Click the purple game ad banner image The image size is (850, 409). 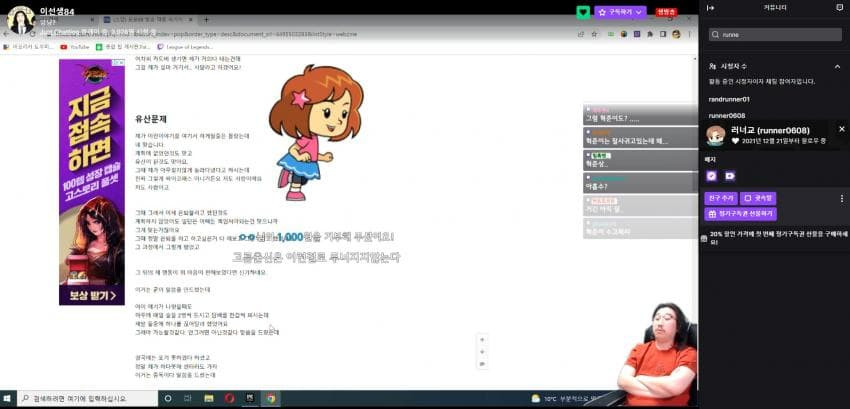pyautogui.click(x=92, y=182)
